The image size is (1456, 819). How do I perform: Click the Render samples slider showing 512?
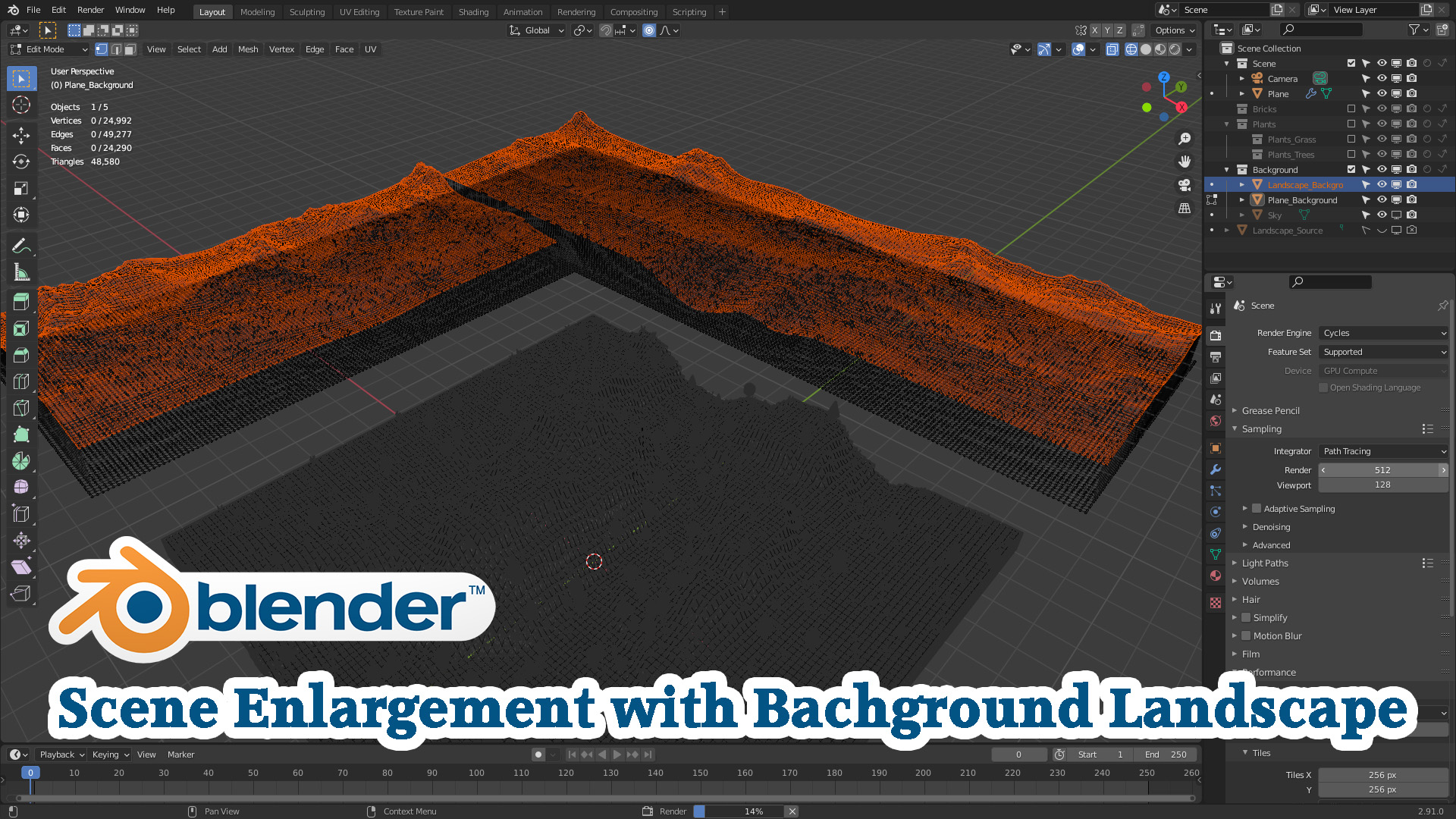pyautogui.click(x=1383, y=470)
